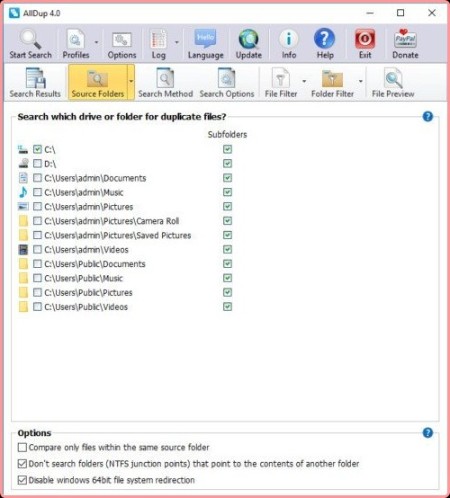The image size is (450, 498).
Task: Click the admin Videos film icon
Action: click(23, 250)
